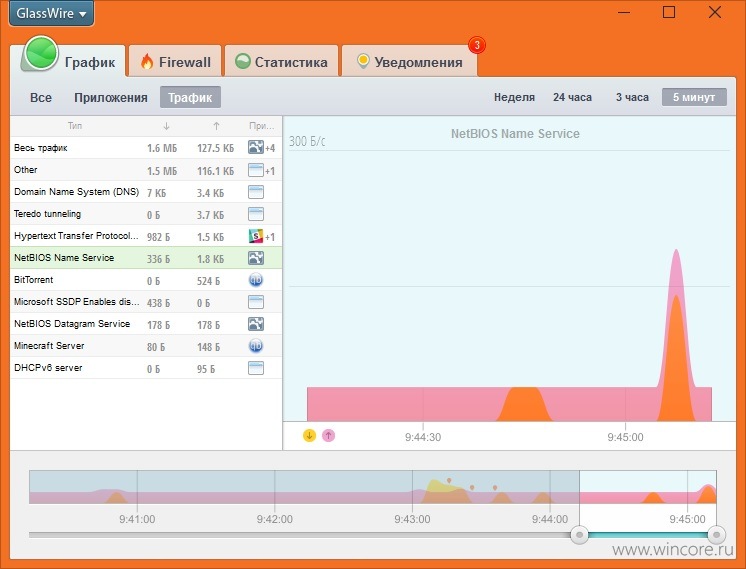Screen dimensions: 746x569
Task: Select the Трафик view filter
Action: click(190, 98)
